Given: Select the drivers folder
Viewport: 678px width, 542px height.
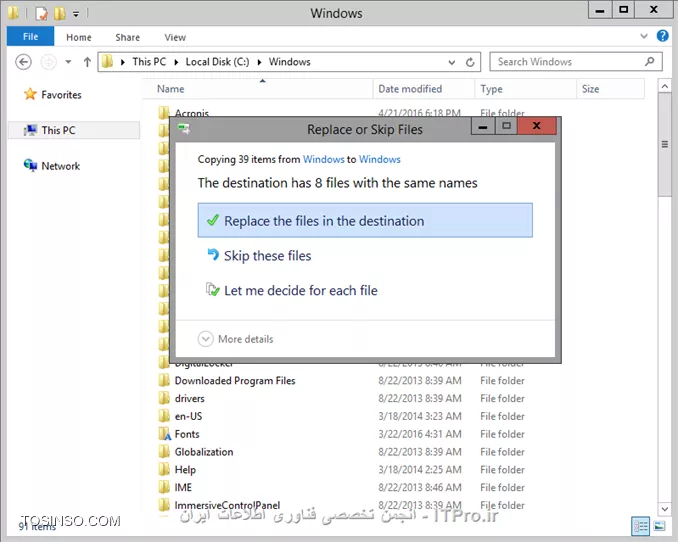Looking at the screenshot, I should tap(189, 398).
